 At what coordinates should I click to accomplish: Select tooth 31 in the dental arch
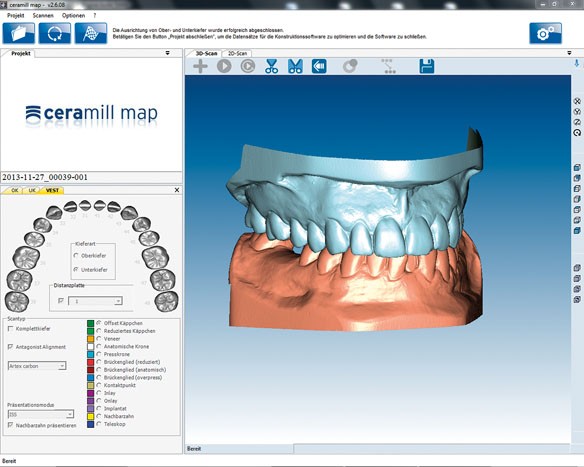click(85, 205)
